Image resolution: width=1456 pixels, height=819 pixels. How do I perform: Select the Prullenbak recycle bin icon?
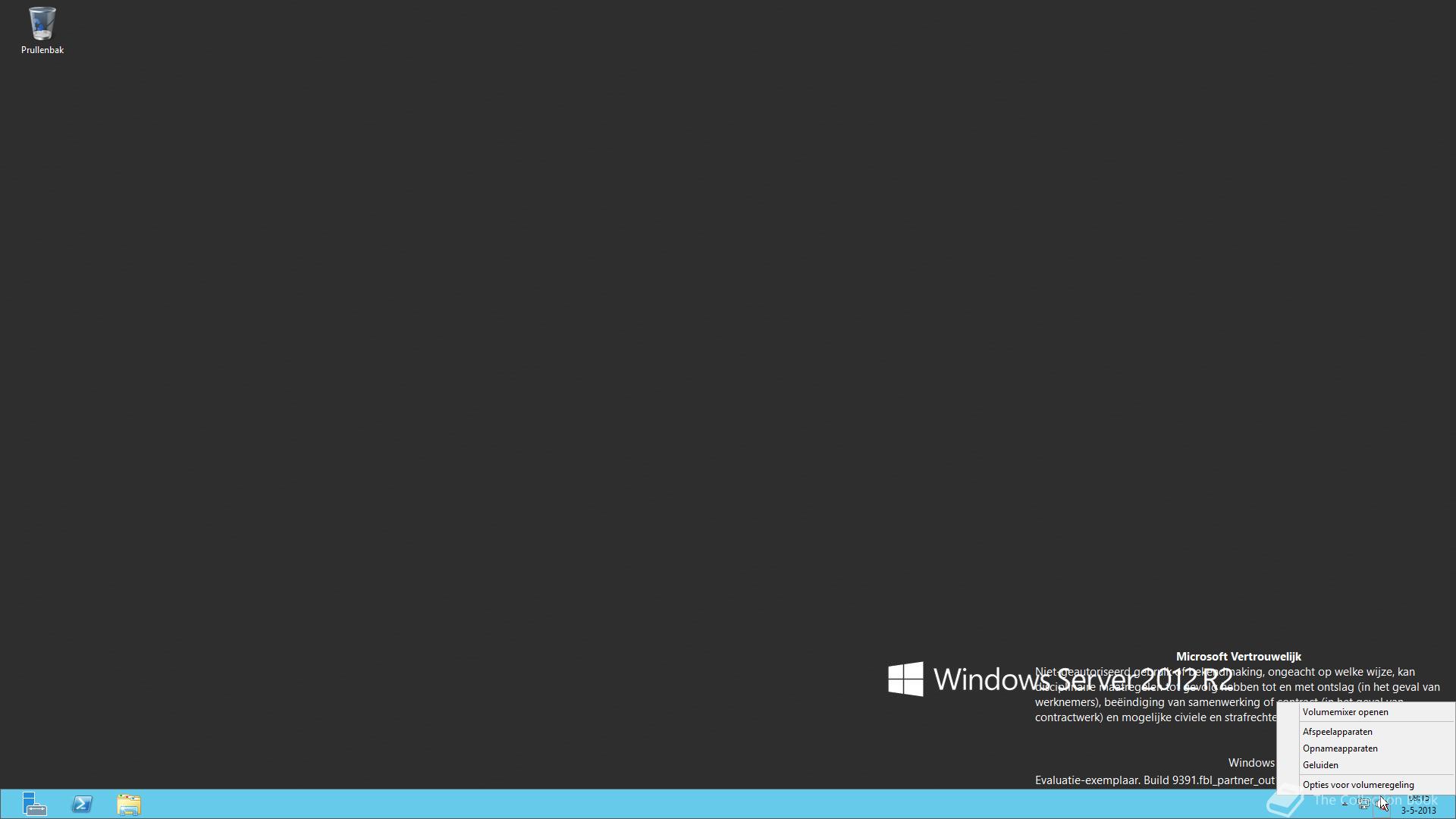coord(42,30)
